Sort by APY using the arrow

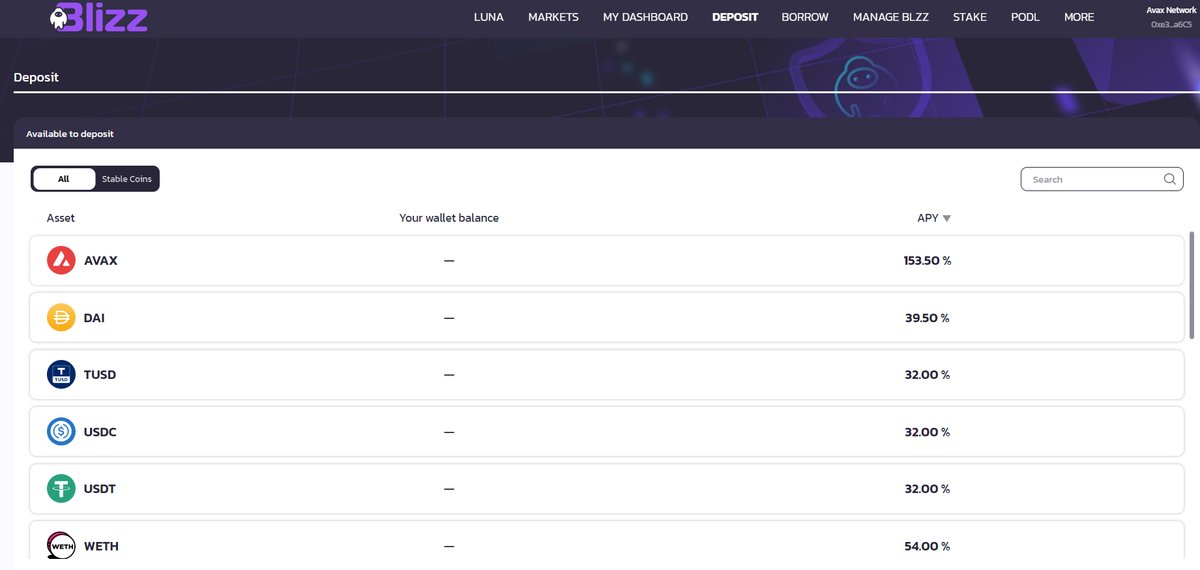(x=947, y=218)
